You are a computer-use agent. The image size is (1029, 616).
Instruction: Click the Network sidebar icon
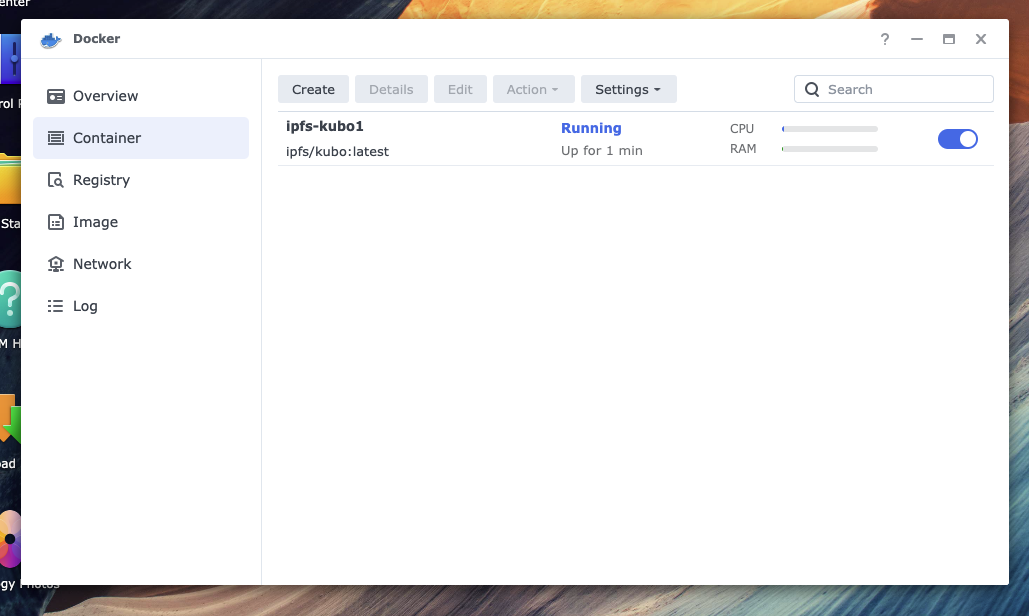point(56,264)
